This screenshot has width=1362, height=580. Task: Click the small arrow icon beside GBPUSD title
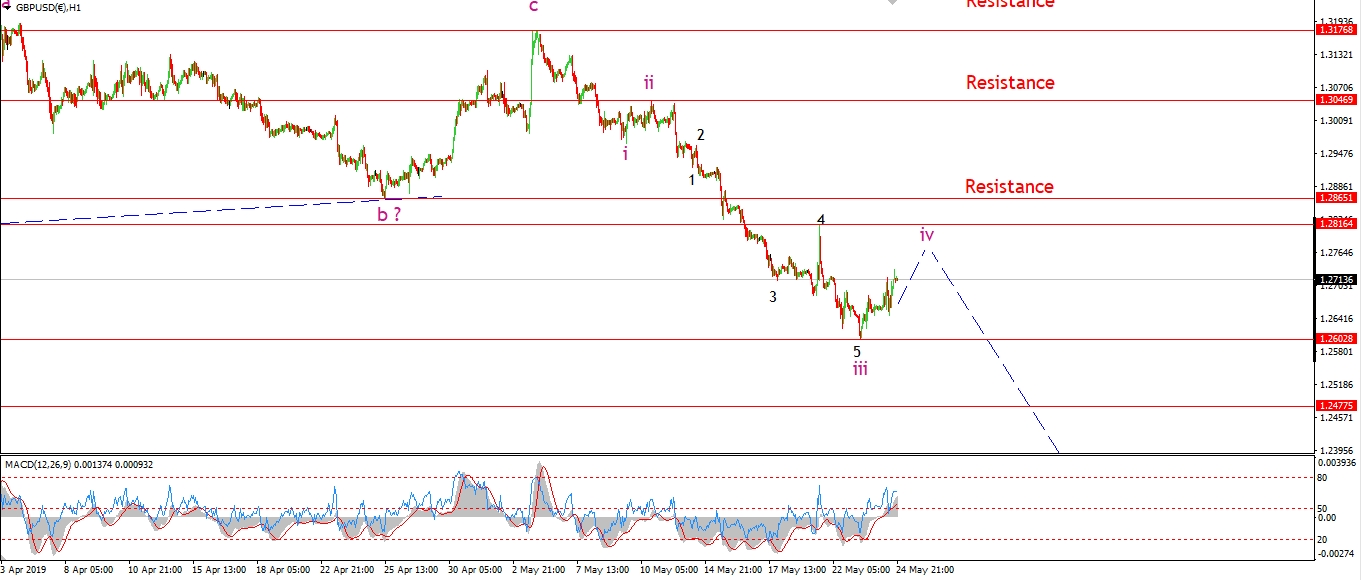[x=7, y=7]
